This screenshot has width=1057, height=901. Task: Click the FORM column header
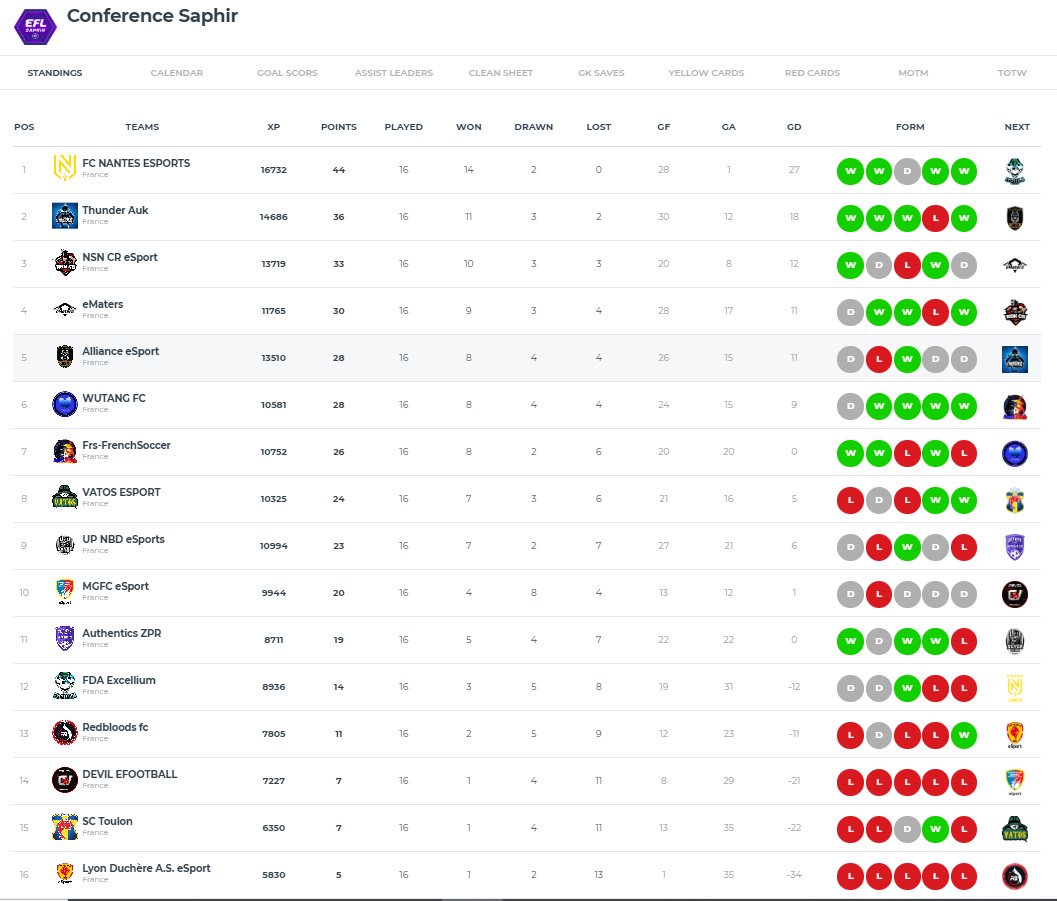910,127
